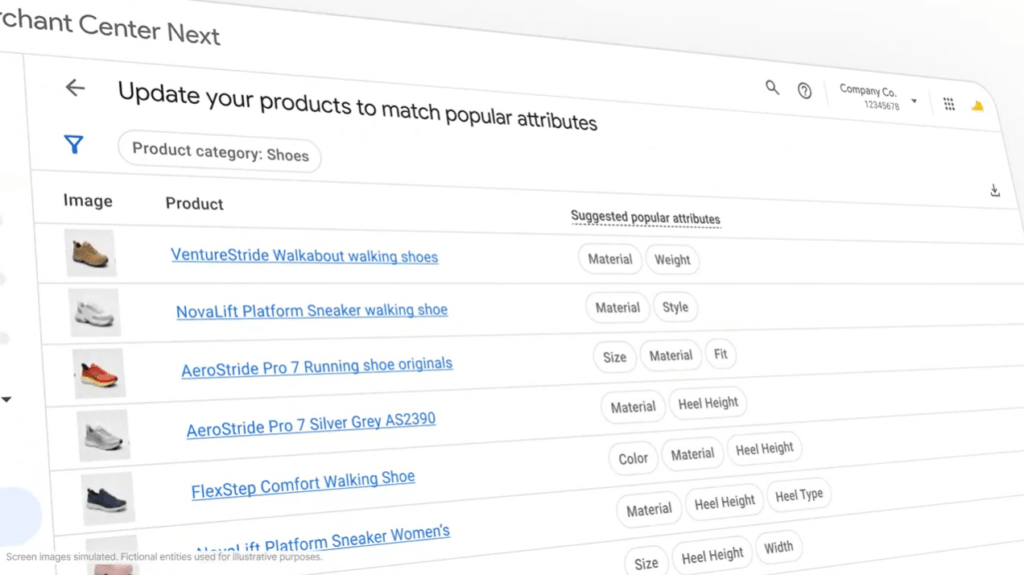Open AeroStride Pro 7 Running shoe originals
1024x575 pixels.
pos(317,367)
